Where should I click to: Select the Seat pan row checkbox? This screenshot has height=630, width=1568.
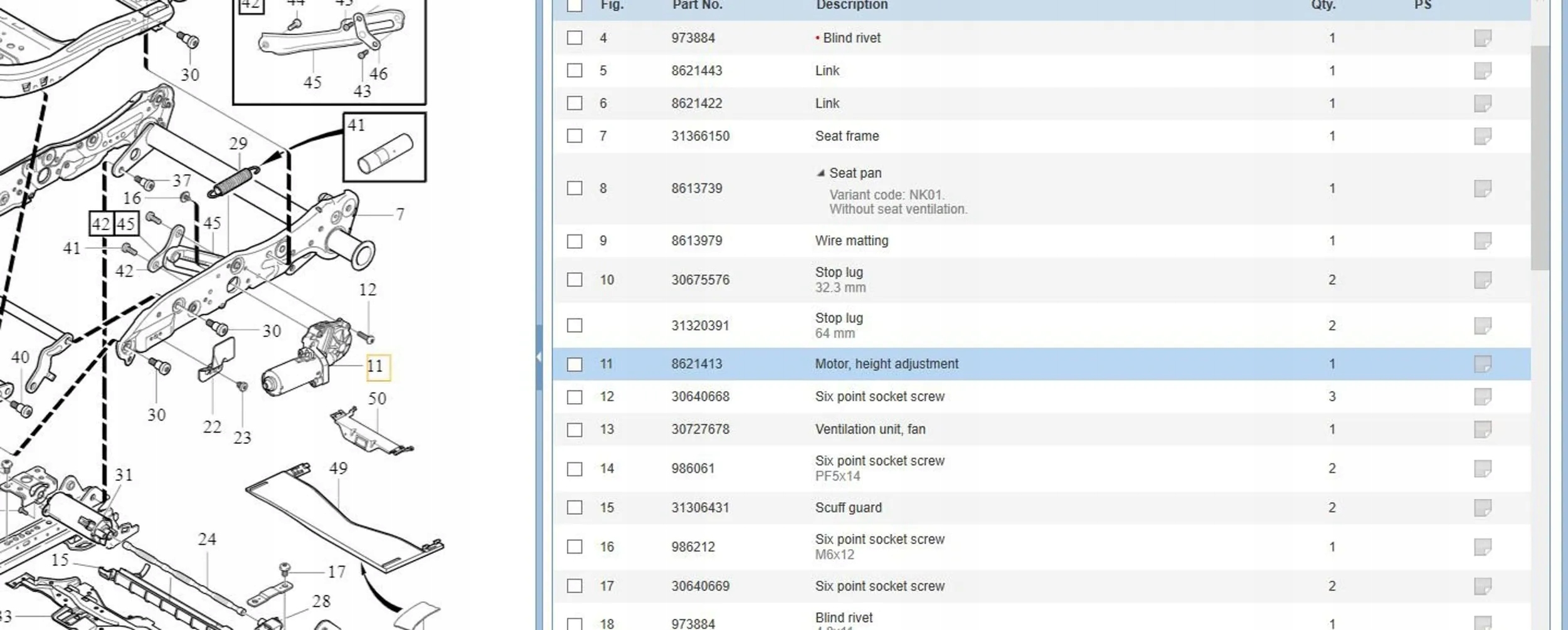click(575, 188)
